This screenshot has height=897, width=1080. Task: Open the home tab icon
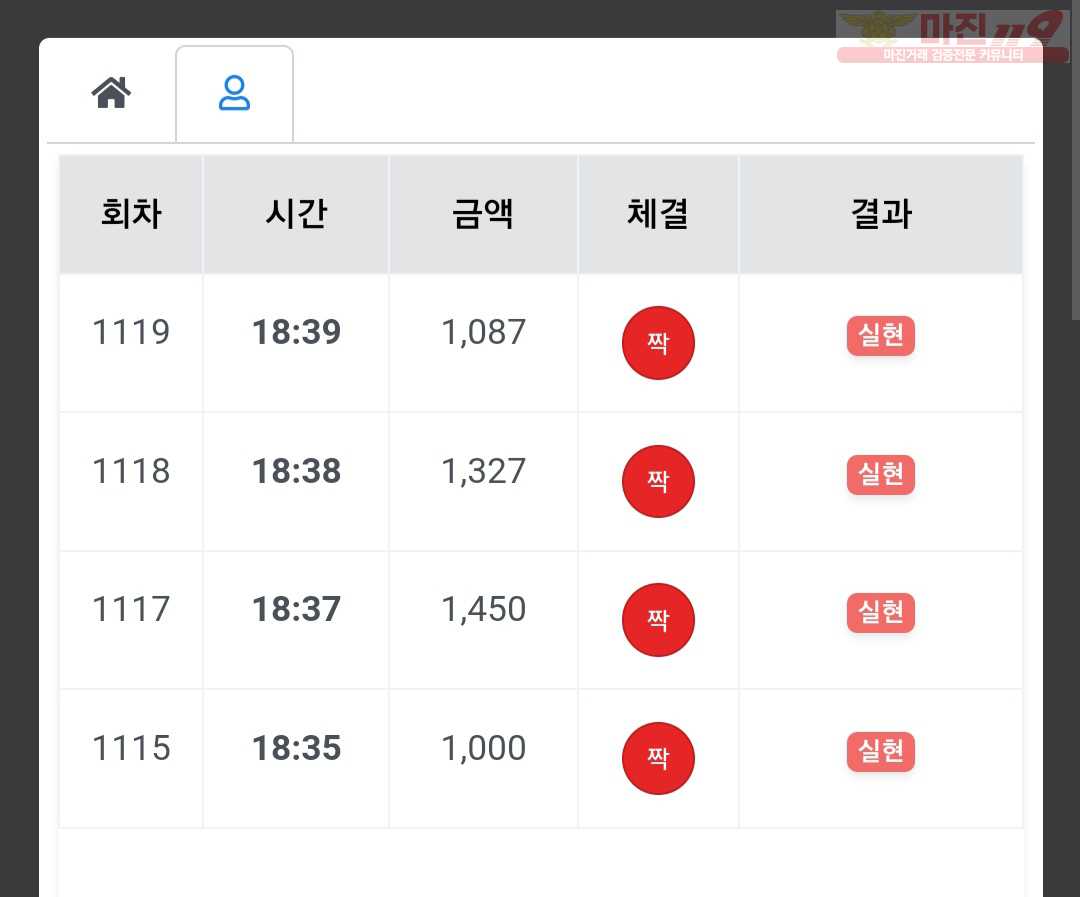click(x=111, y=93)
